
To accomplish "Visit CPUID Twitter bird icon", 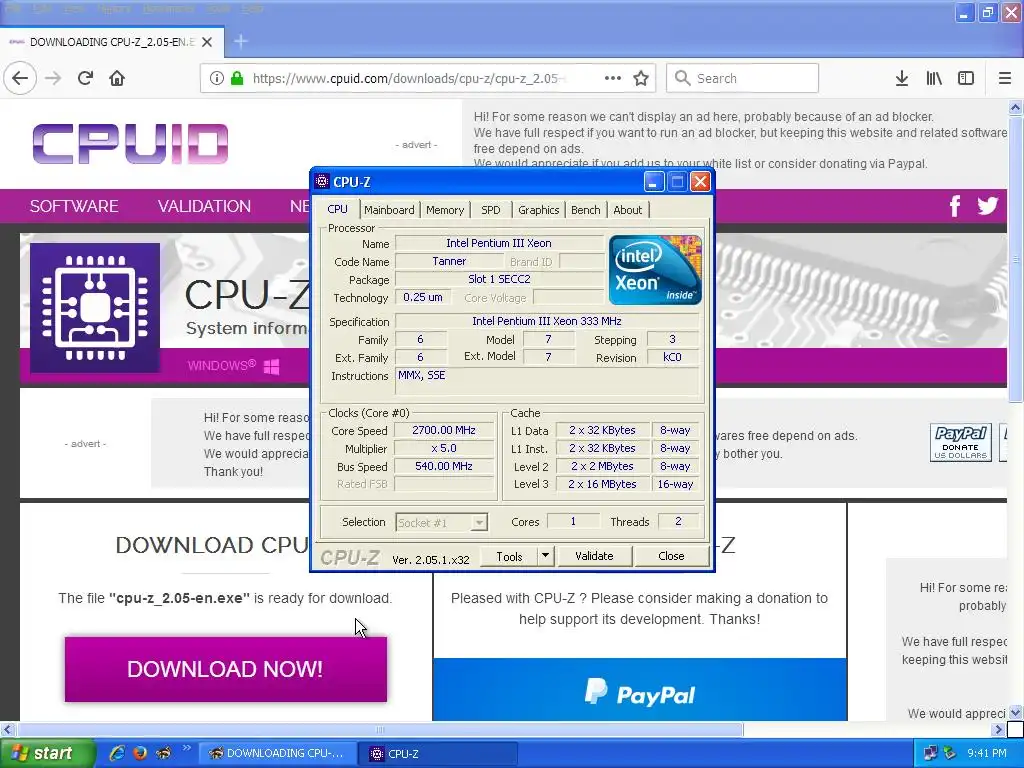I will [987, 206].
